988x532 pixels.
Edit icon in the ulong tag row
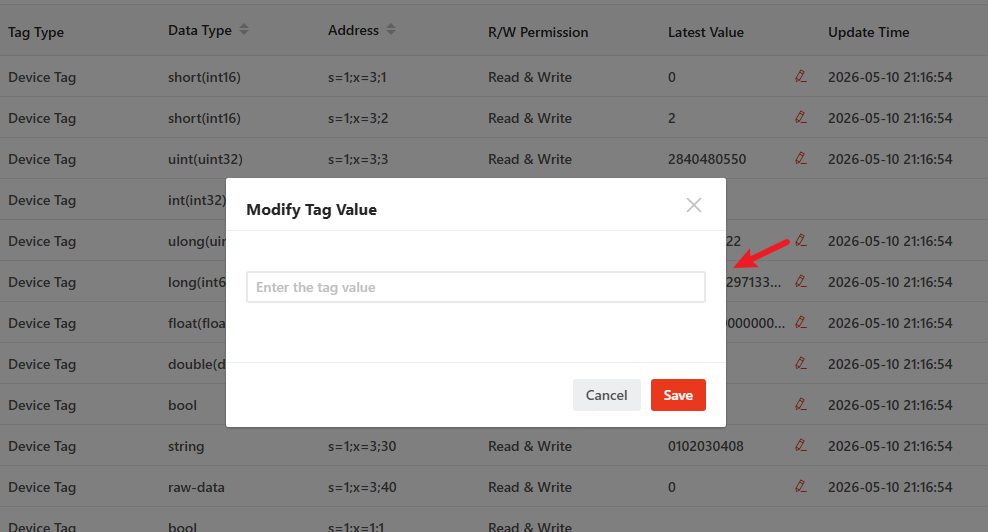tap(801, 240)
